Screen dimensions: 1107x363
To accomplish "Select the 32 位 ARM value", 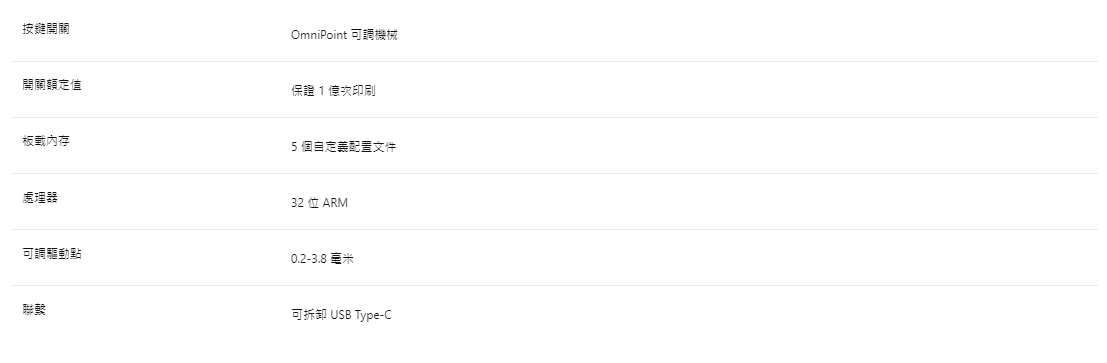I will click(x=319, y=203).
